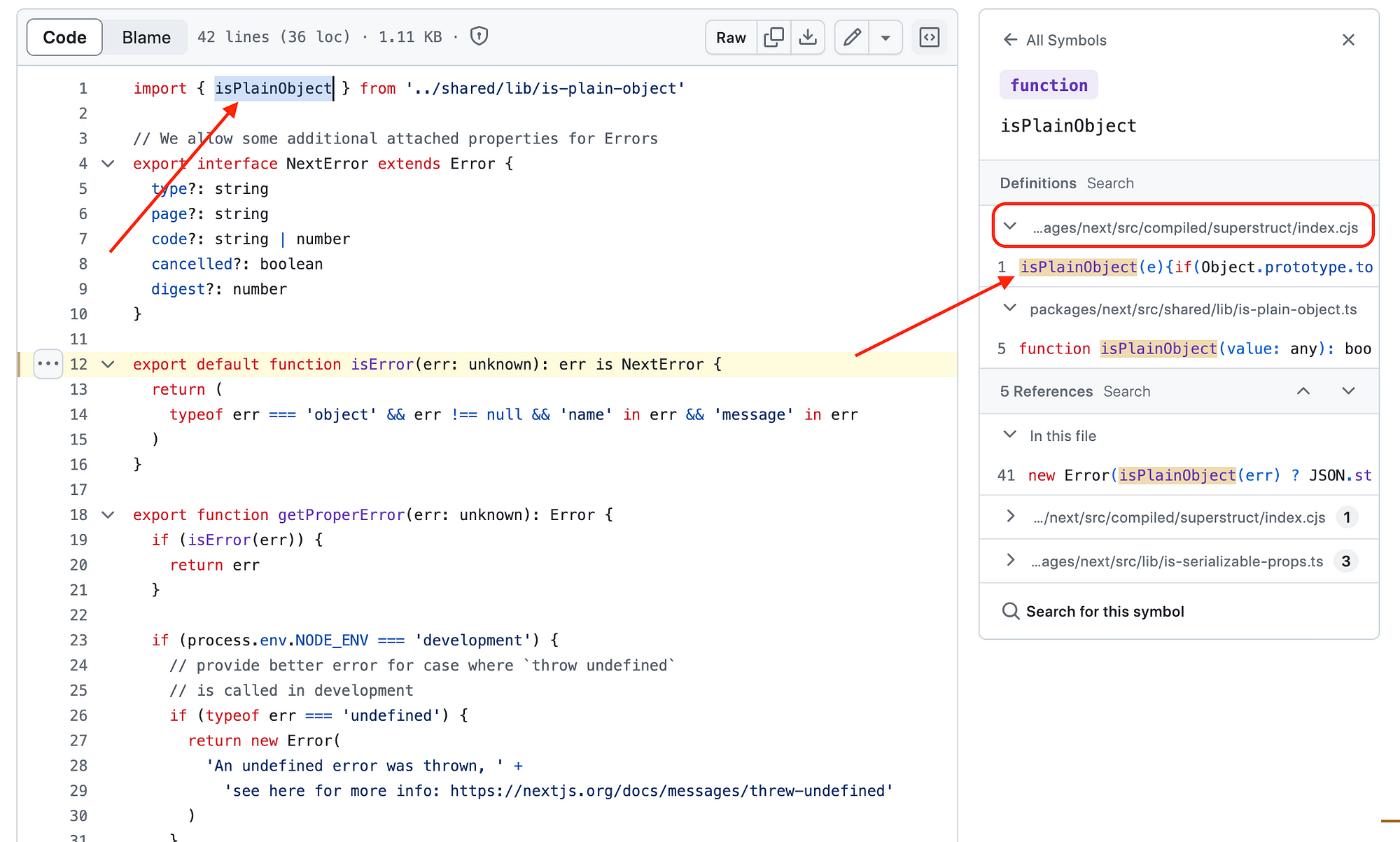Go back to All Symbols
Viewport: 1400px width, 842px height.
pos(1054,40)
